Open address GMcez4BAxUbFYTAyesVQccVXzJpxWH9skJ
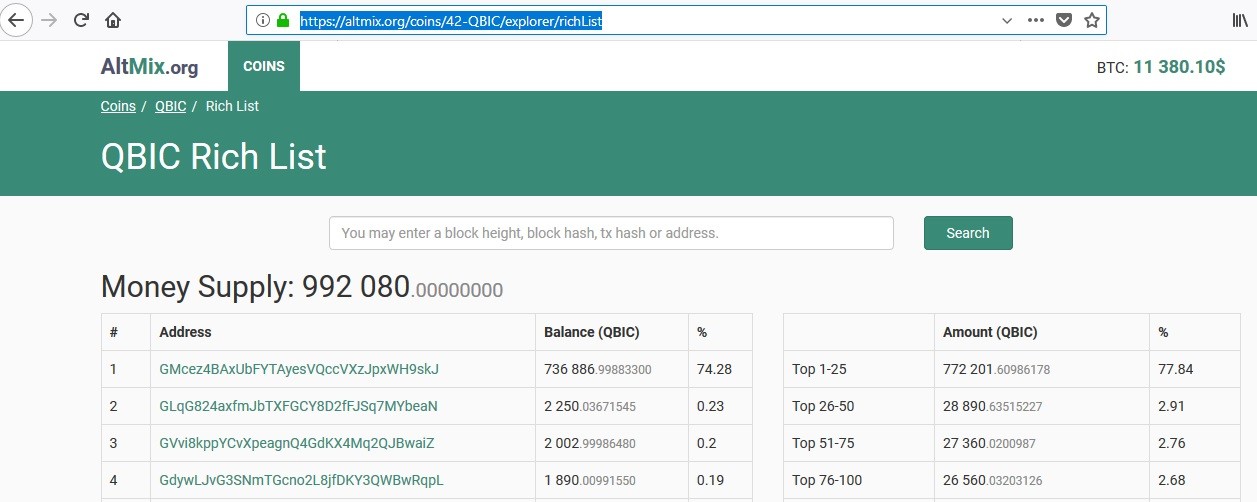The width and height of the screenshot is (1257, 502). pos(299,369)
